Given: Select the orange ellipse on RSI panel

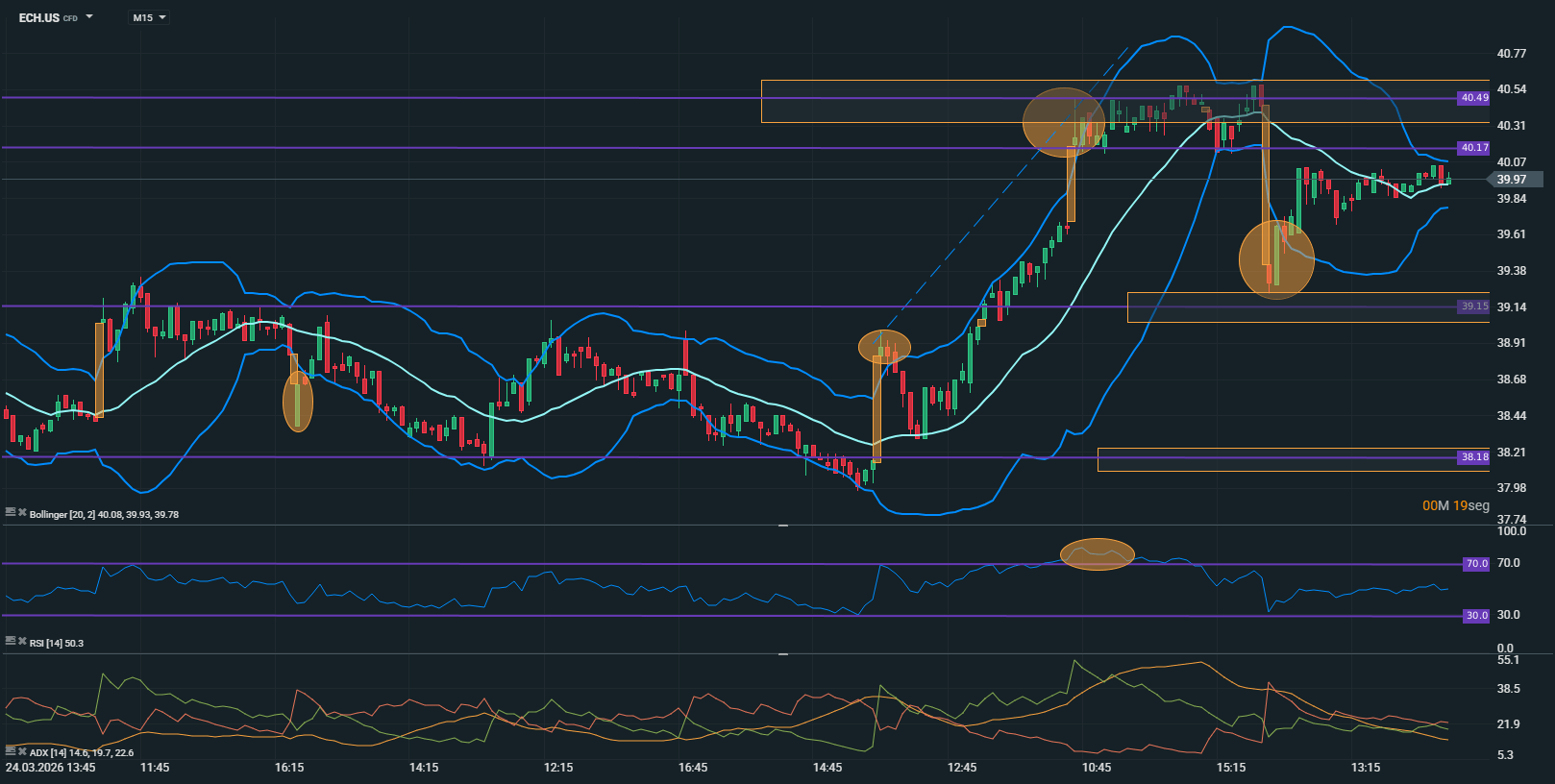Looking at the screenshot, I should (1097, 554).
